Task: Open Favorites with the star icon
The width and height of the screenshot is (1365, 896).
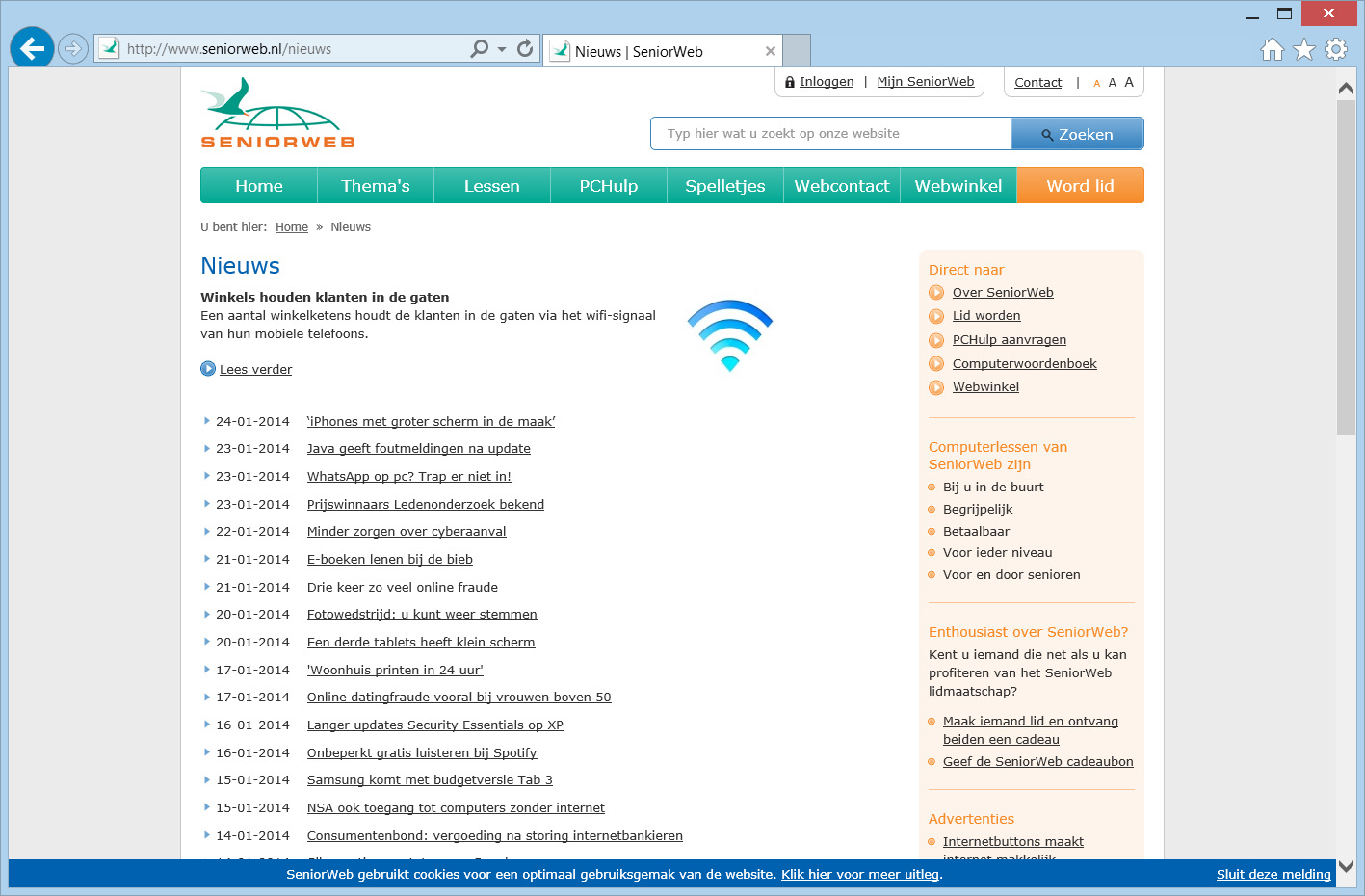Action: (x=1304, y=49)
